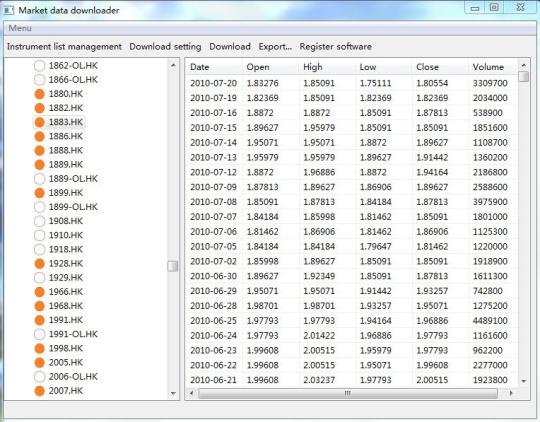Select instrument 1991-OL.HK in the list
Screen dimensions: 540x422
click(73, 334)
